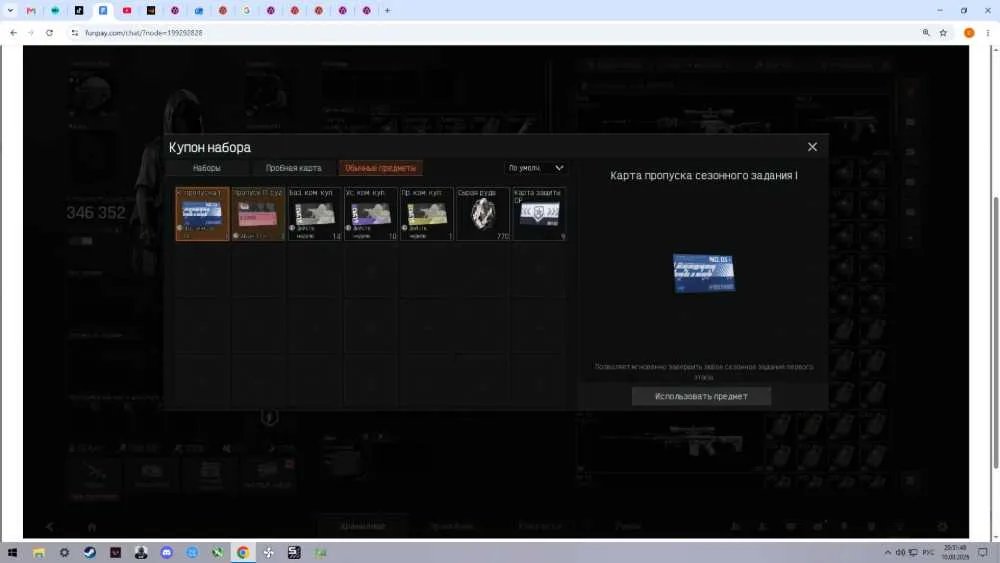Go back to the previous page
The width and height of the screenshot is (1000, 563).
click(13, 33)
